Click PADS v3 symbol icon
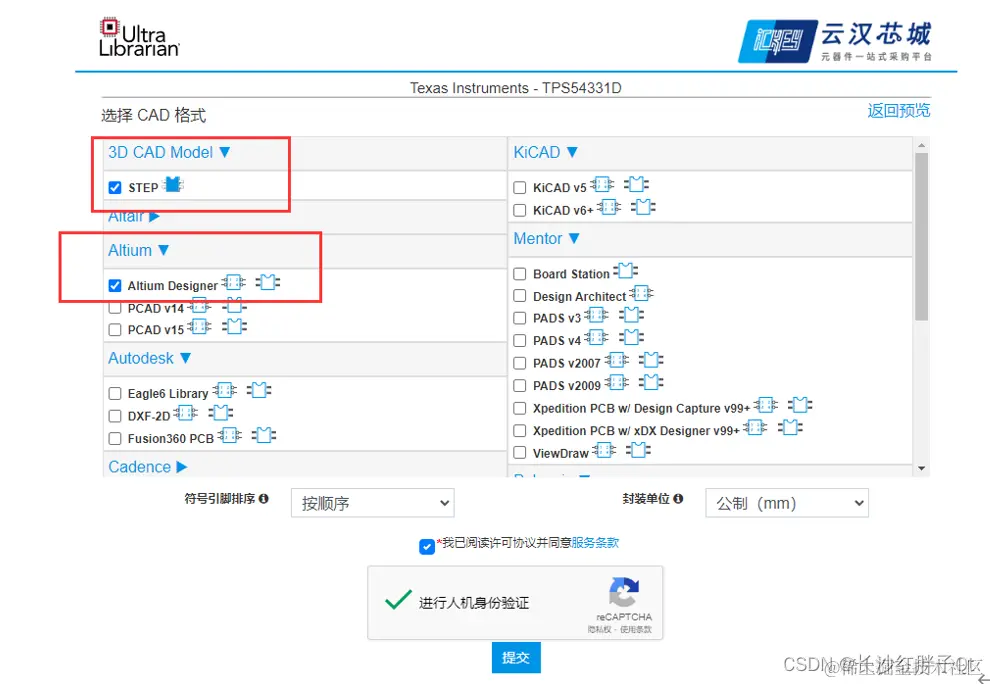990x684 pixels. click(596, 315)
